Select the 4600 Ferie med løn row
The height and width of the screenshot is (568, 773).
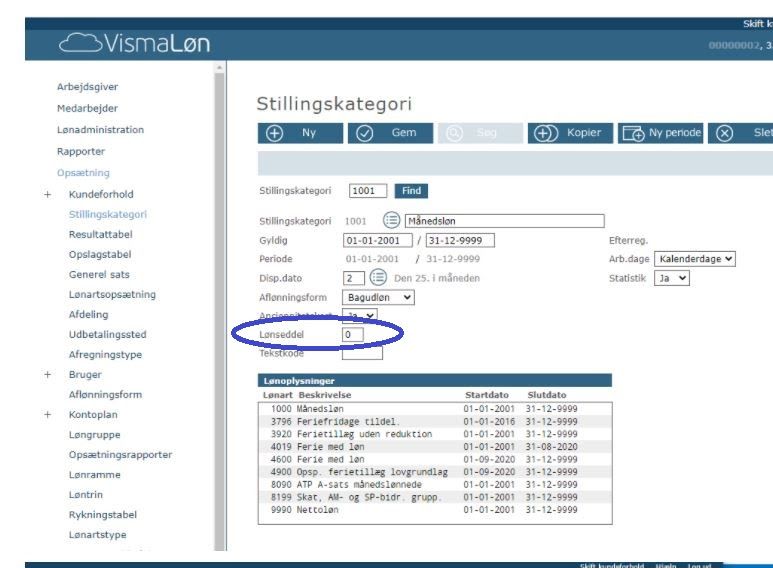tap(435, 460)
